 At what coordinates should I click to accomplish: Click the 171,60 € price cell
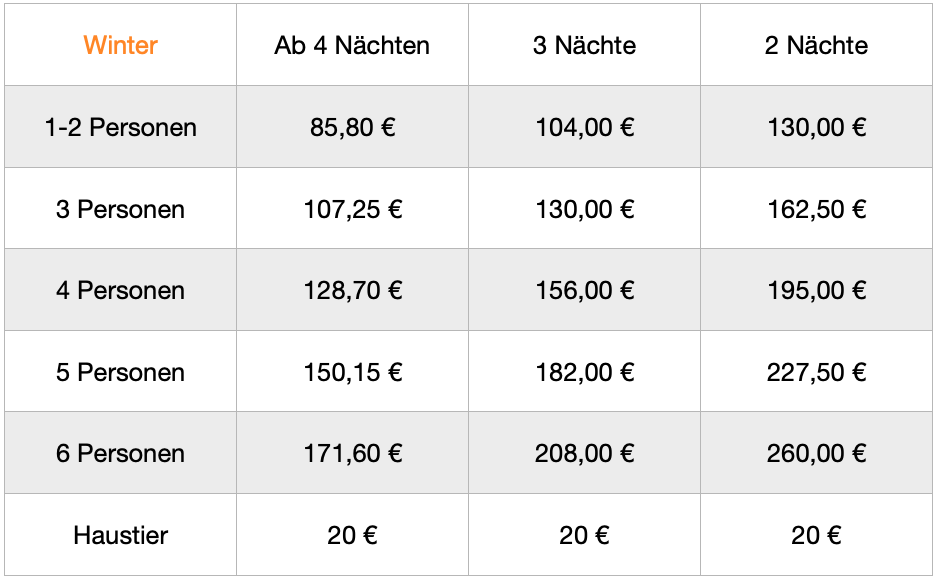click(x=352, y=453)
